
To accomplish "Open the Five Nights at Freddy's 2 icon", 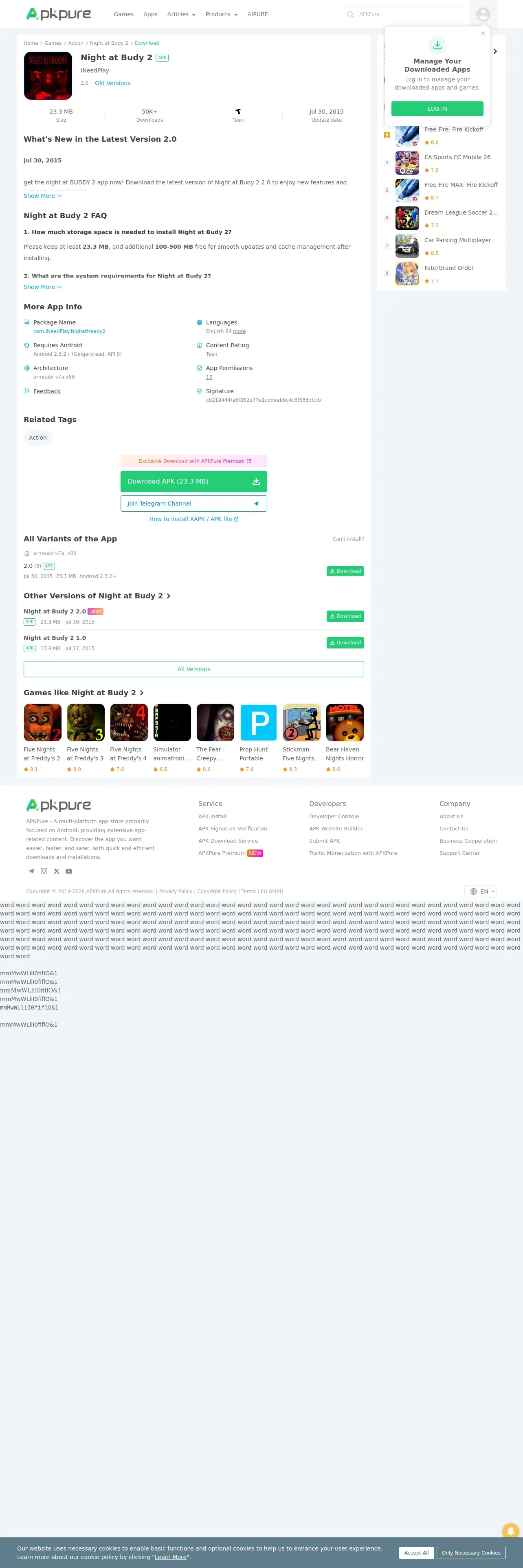I will click(x=43, y=723).
